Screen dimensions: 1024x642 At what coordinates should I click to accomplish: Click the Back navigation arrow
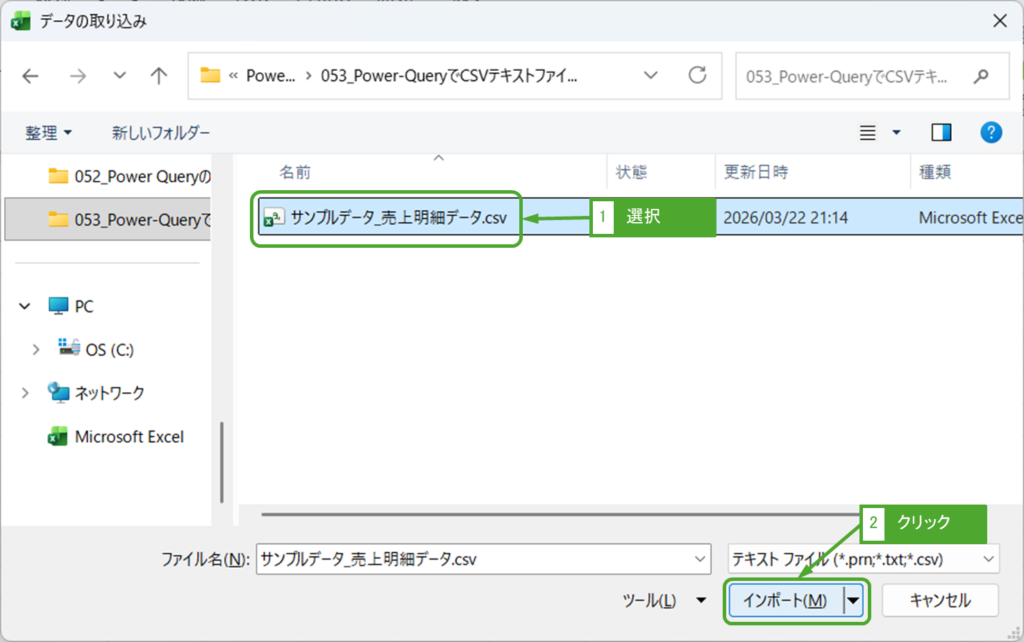tap(30, 76)
